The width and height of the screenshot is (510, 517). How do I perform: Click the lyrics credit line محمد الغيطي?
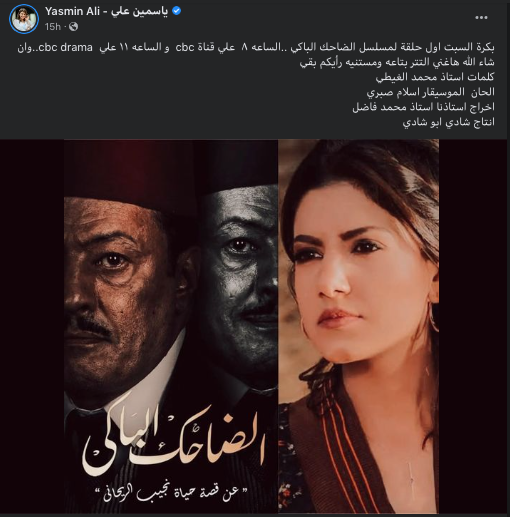click(435, 77)
